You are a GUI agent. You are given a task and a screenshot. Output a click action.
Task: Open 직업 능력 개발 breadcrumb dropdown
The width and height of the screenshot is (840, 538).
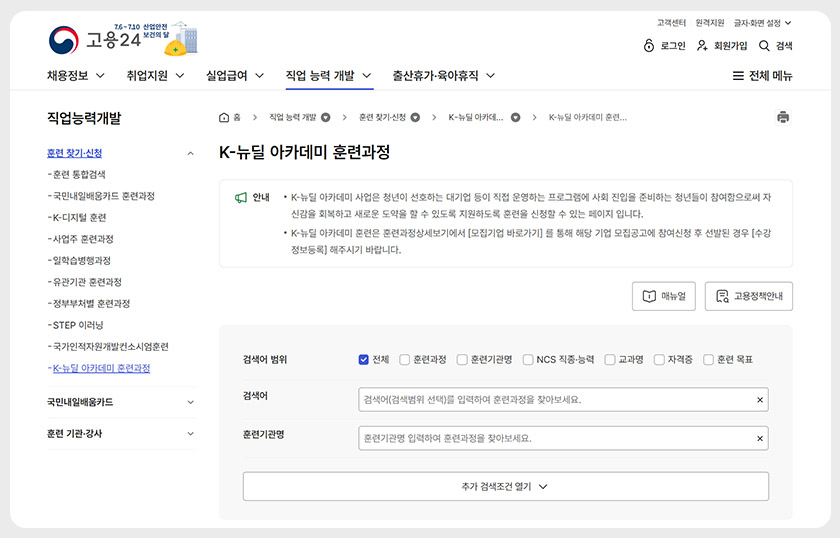(x=325, y=117)
